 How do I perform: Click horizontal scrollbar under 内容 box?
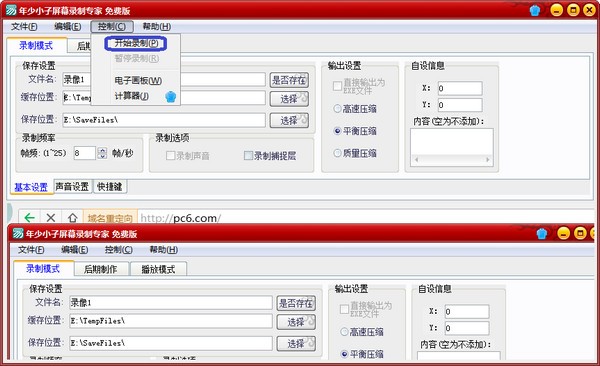click(452, 160)
